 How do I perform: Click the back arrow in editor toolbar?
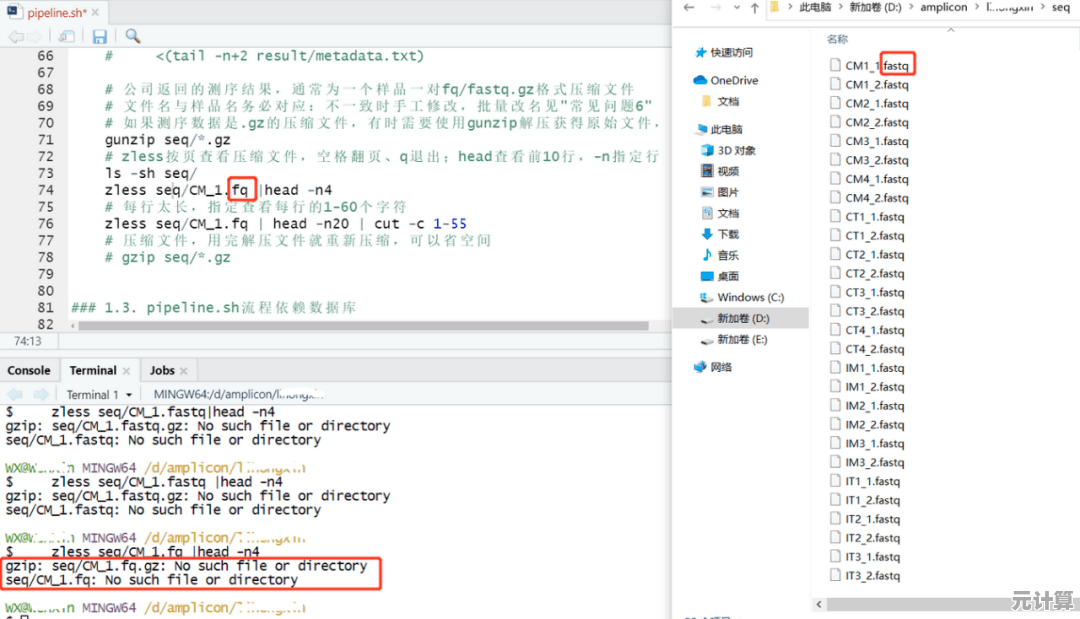[16, 36]
